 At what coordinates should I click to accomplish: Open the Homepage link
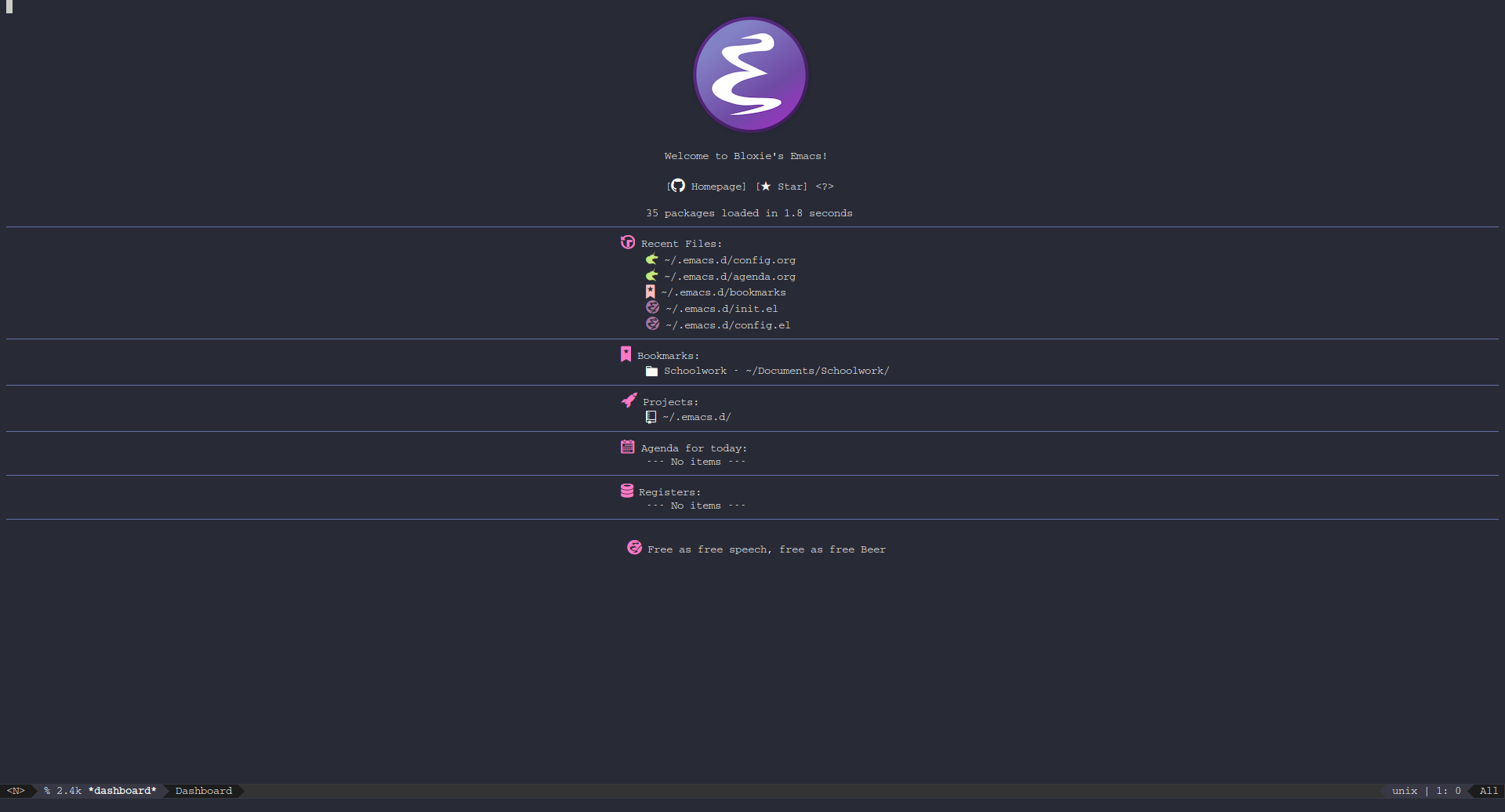[716, 186]
